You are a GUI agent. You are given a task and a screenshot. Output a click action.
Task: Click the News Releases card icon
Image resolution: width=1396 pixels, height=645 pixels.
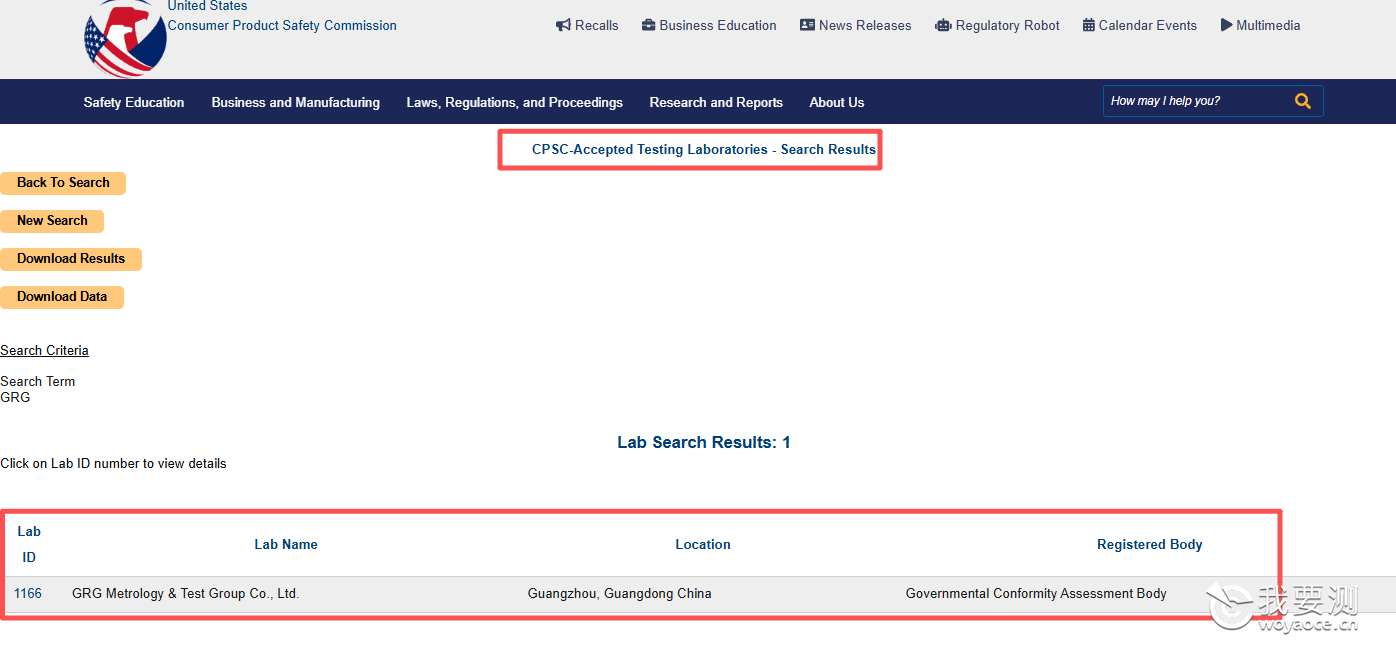[807, 25]
